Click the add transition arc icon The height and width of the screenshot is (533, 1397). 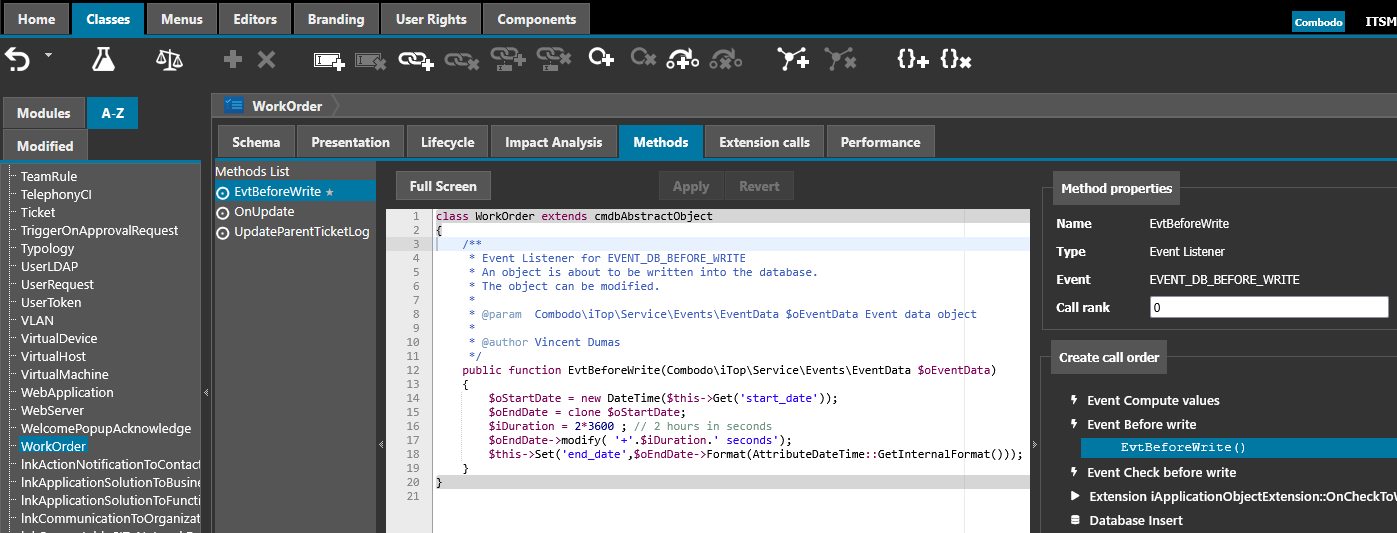tap(683, 60)
